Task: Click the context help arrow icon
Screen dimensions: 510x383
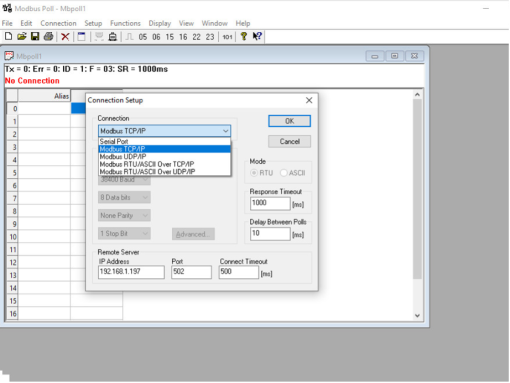Action: [x=257, y=36]
